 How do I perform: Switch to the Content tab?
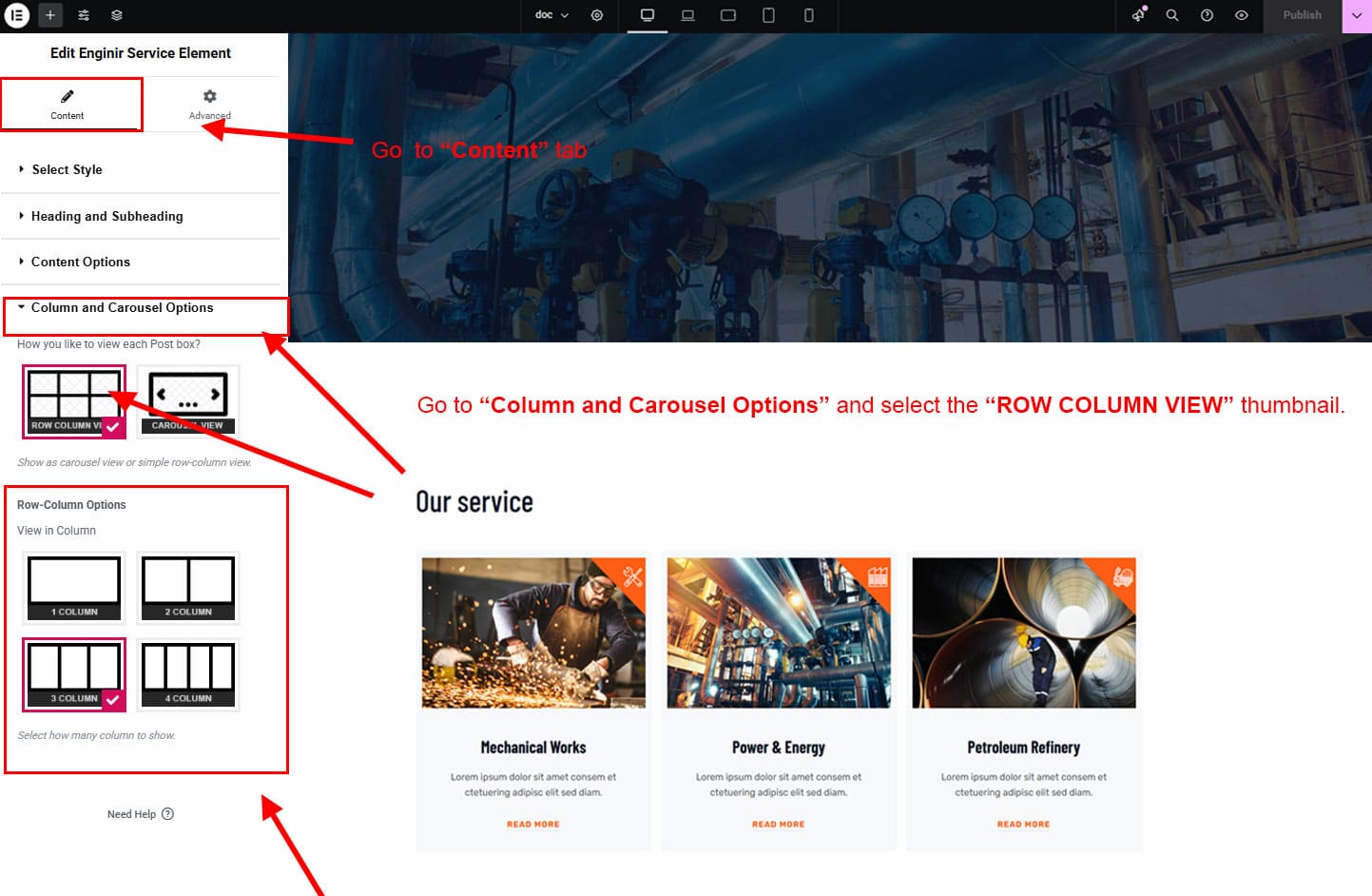pyautogui.click(x=68, y=104)
